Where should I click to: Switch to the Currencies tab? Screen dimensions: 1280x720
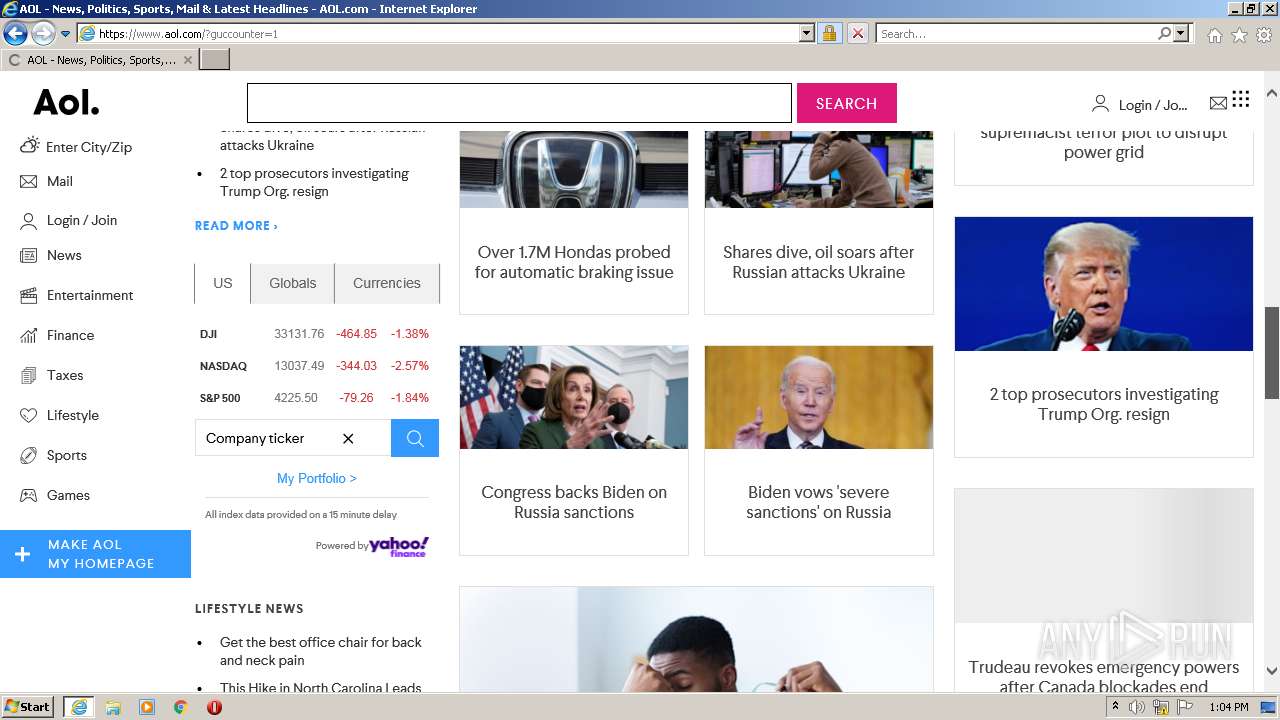coord(386,283)
